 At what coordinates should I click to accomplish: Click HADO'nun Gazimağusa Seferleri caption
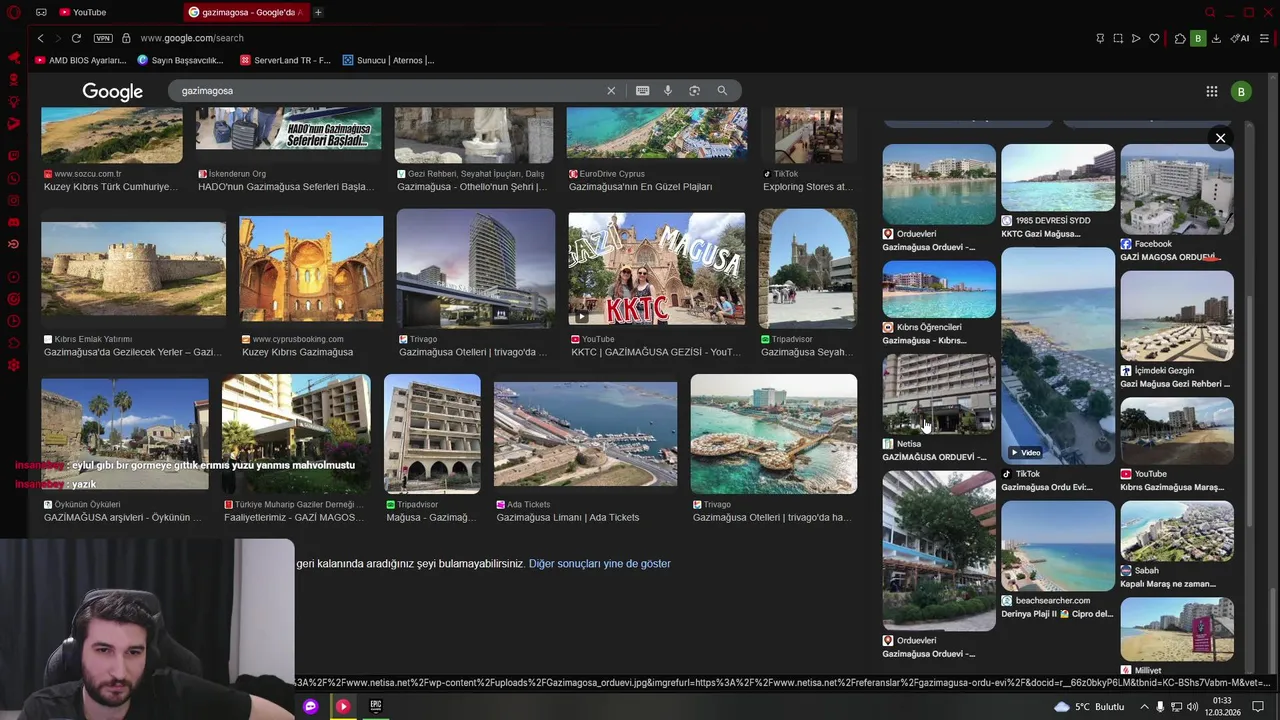coord(284,187)
